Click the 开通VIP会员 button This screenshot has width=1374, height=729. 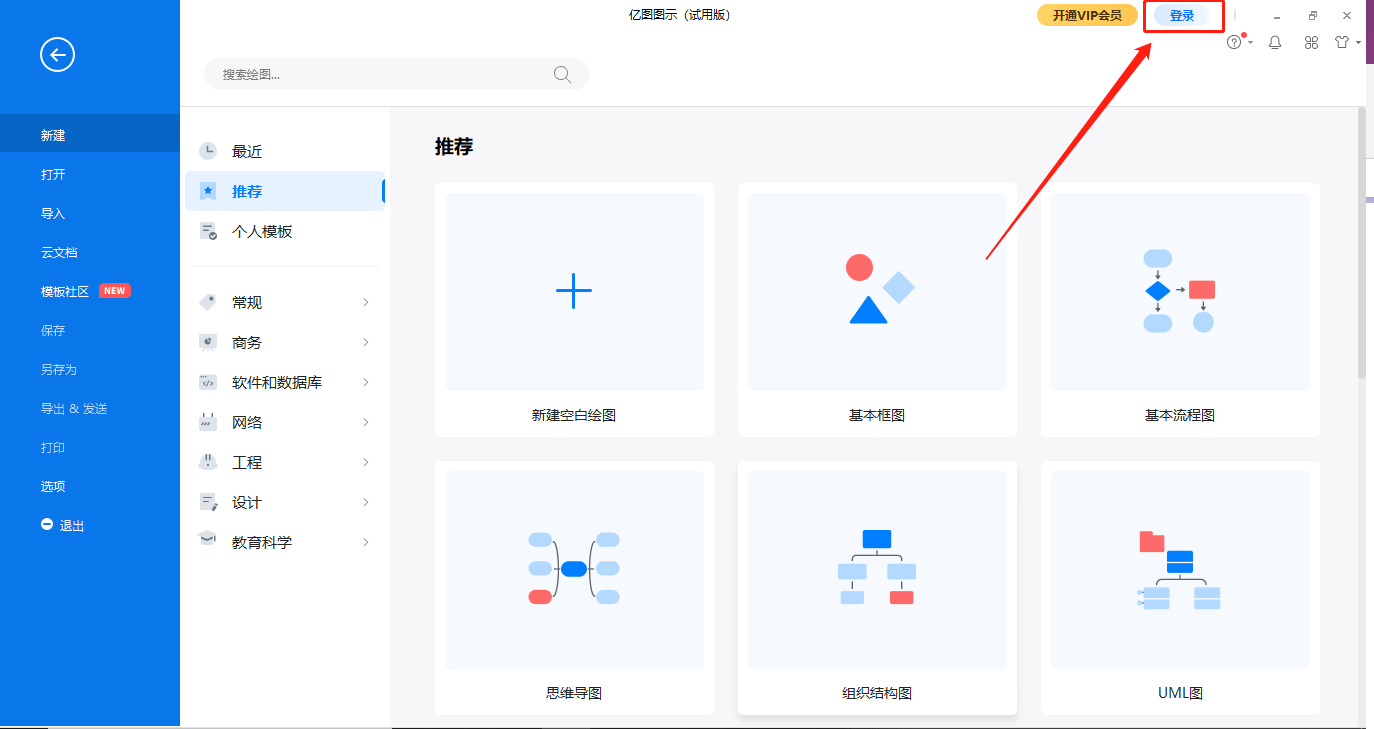1087,15
